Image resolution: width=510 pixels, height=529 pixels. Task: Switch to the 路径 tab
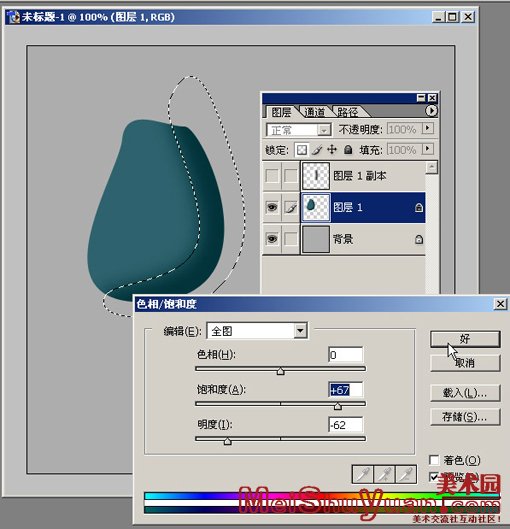(x=347, y=112)
